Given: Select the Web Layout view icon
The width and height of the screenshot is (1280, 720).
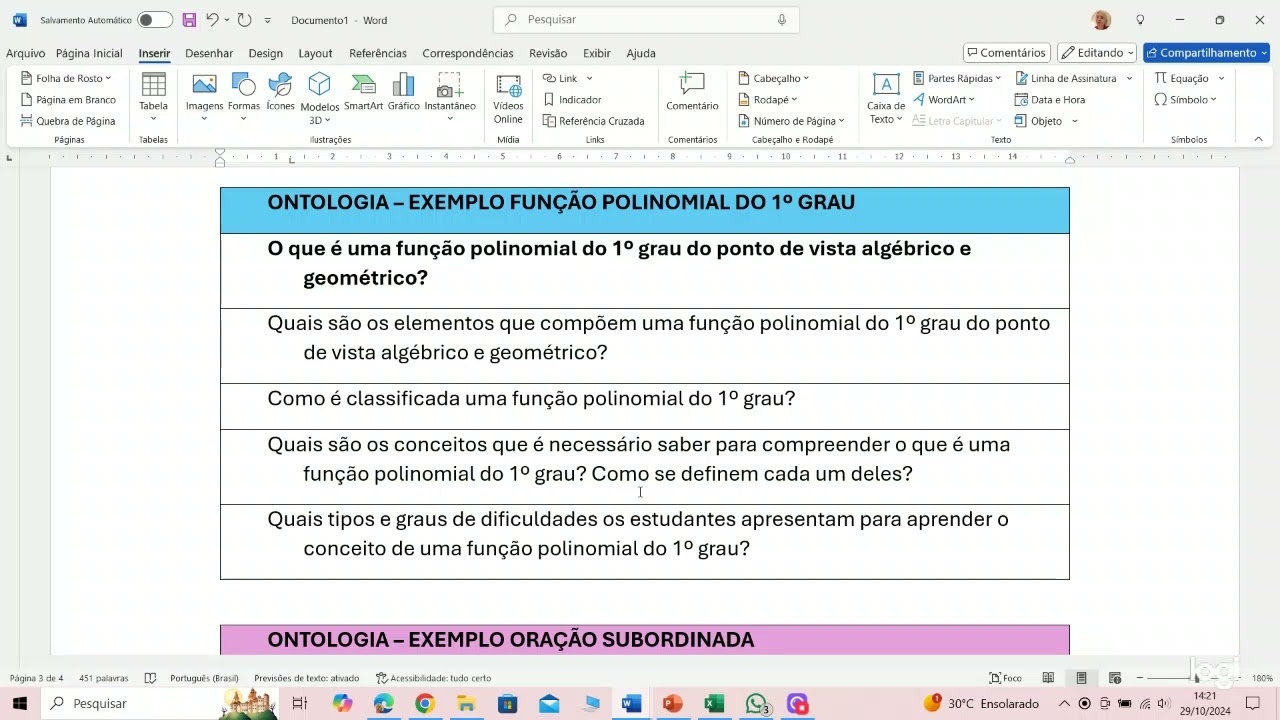Looking at the screenshot, I should point(1115,678).
